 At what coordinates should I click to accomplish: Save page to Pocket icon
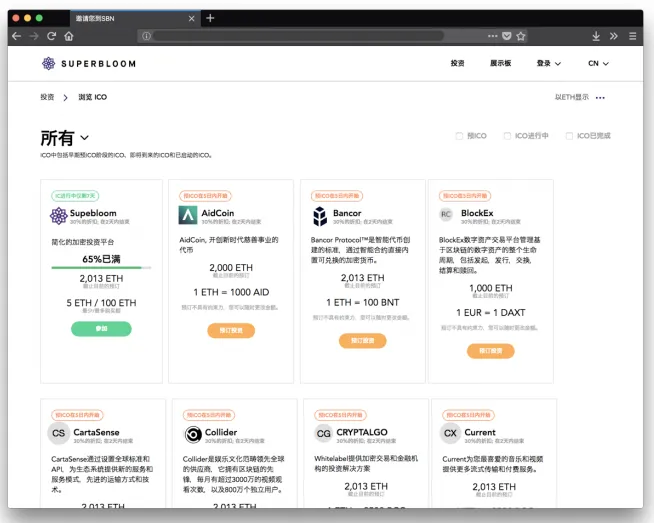click(x=507, y=36)
